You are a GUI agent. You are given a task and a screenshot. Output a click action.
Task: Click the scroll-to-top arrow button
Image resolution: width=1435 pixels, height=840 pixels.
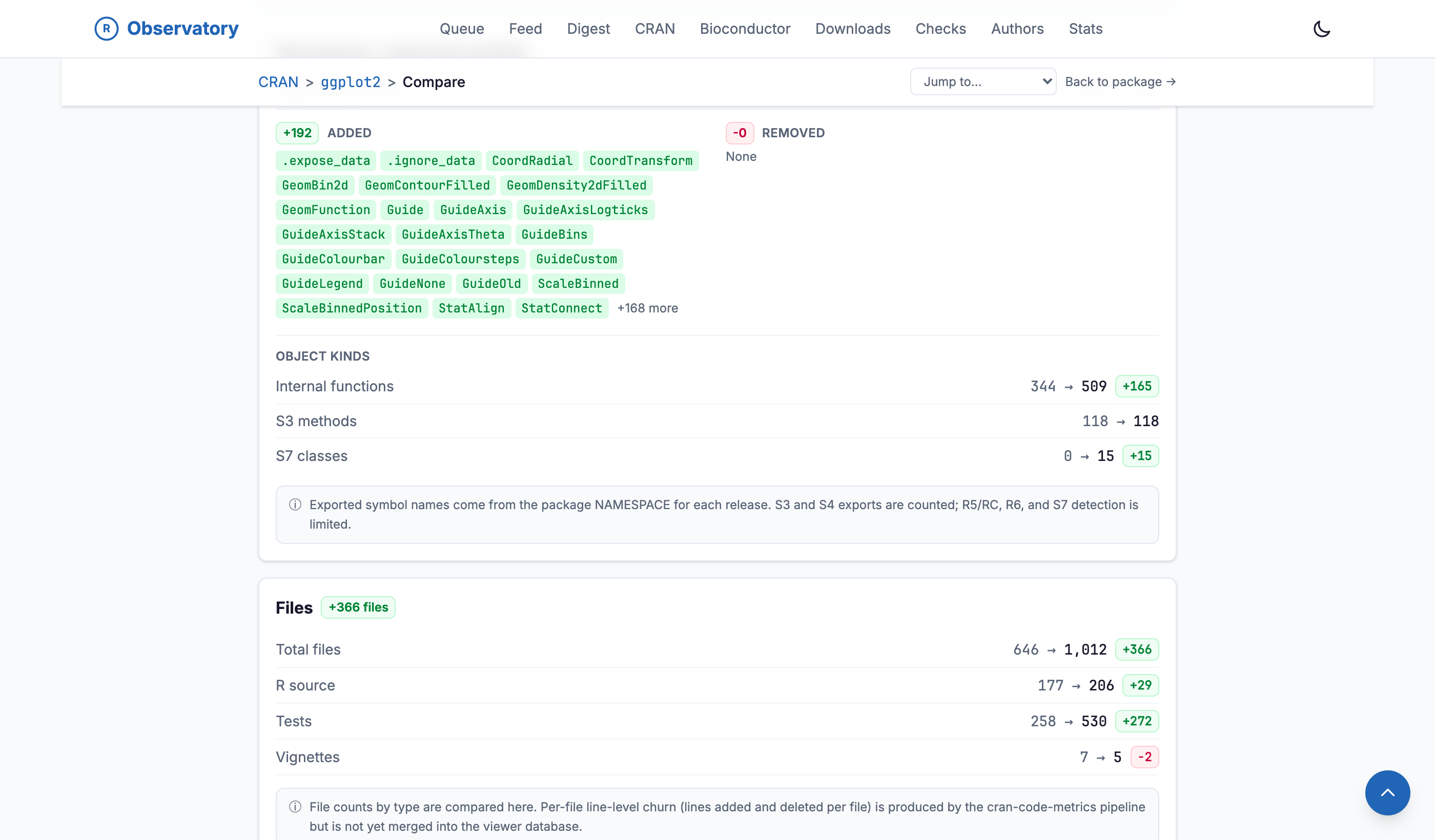pos(1387,792)
